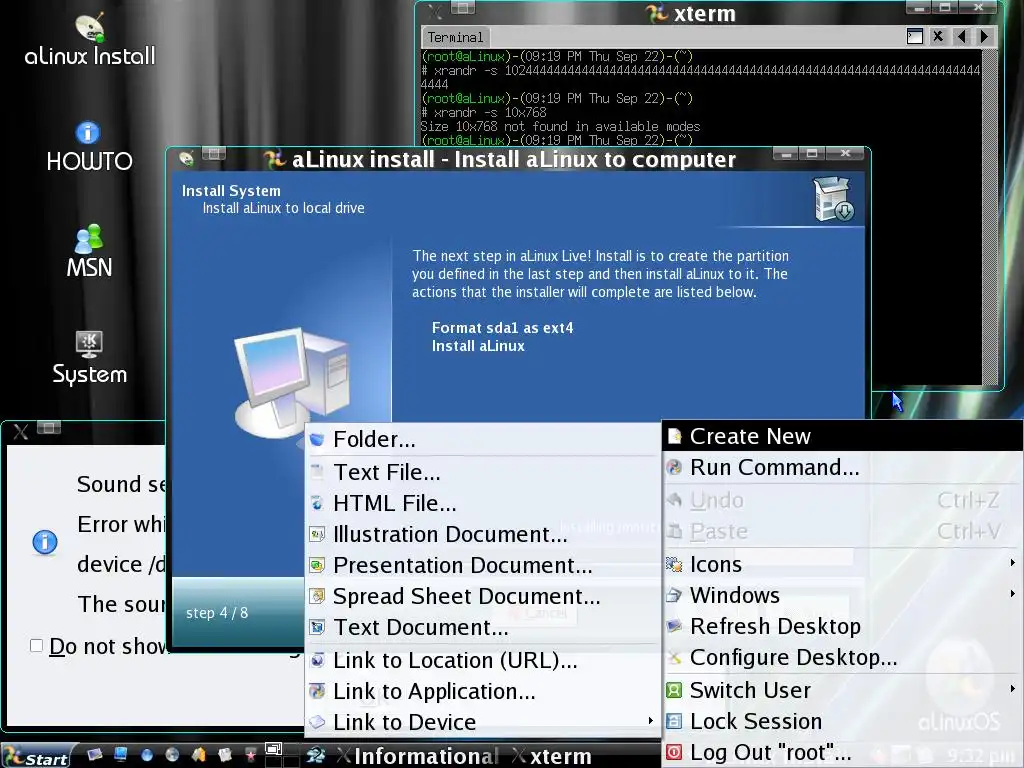Select the Terminal tab in xterm
1024x768 pixels.
point(455,37)
